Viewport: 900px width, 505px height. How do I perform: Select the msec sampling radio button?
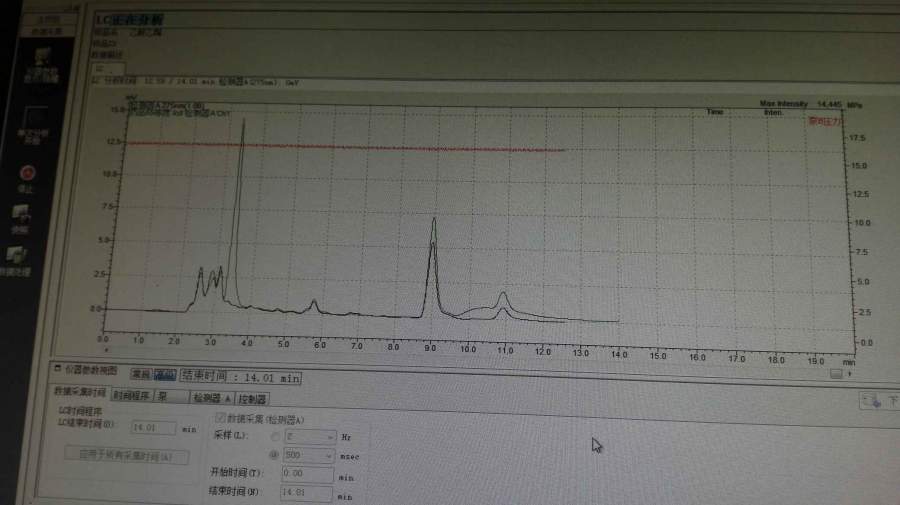[x=274, y=454]
